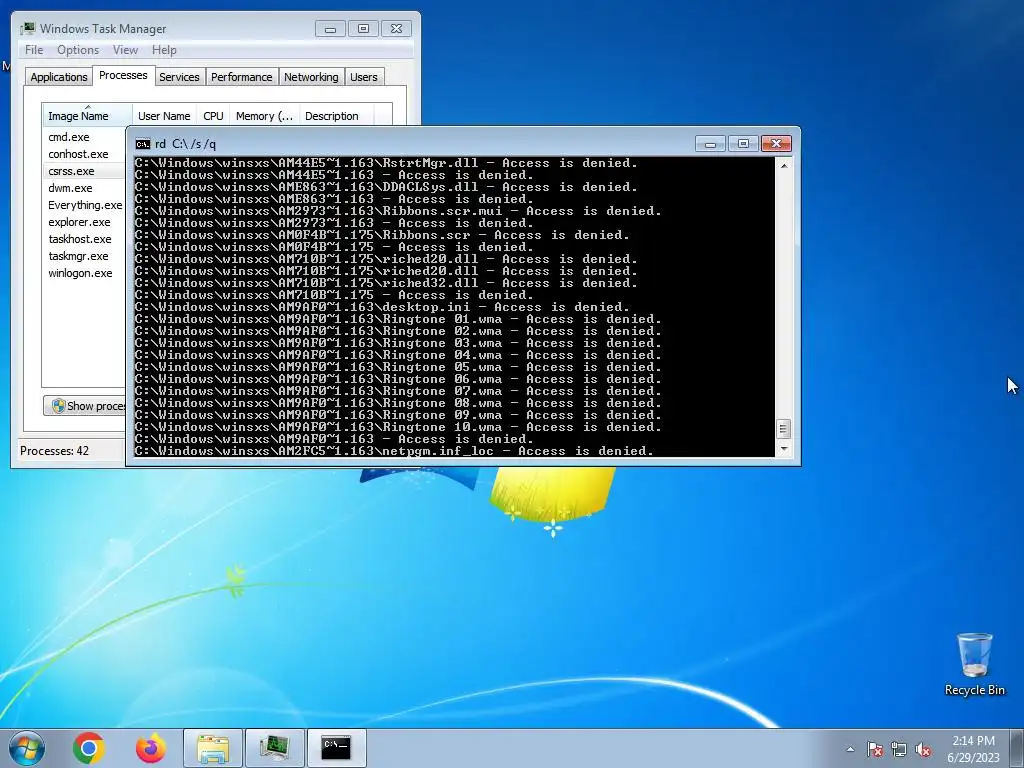Minimize the Task Manager window
The height and width of the screenshot is (768, 1024).
click(x=330, y=29)
